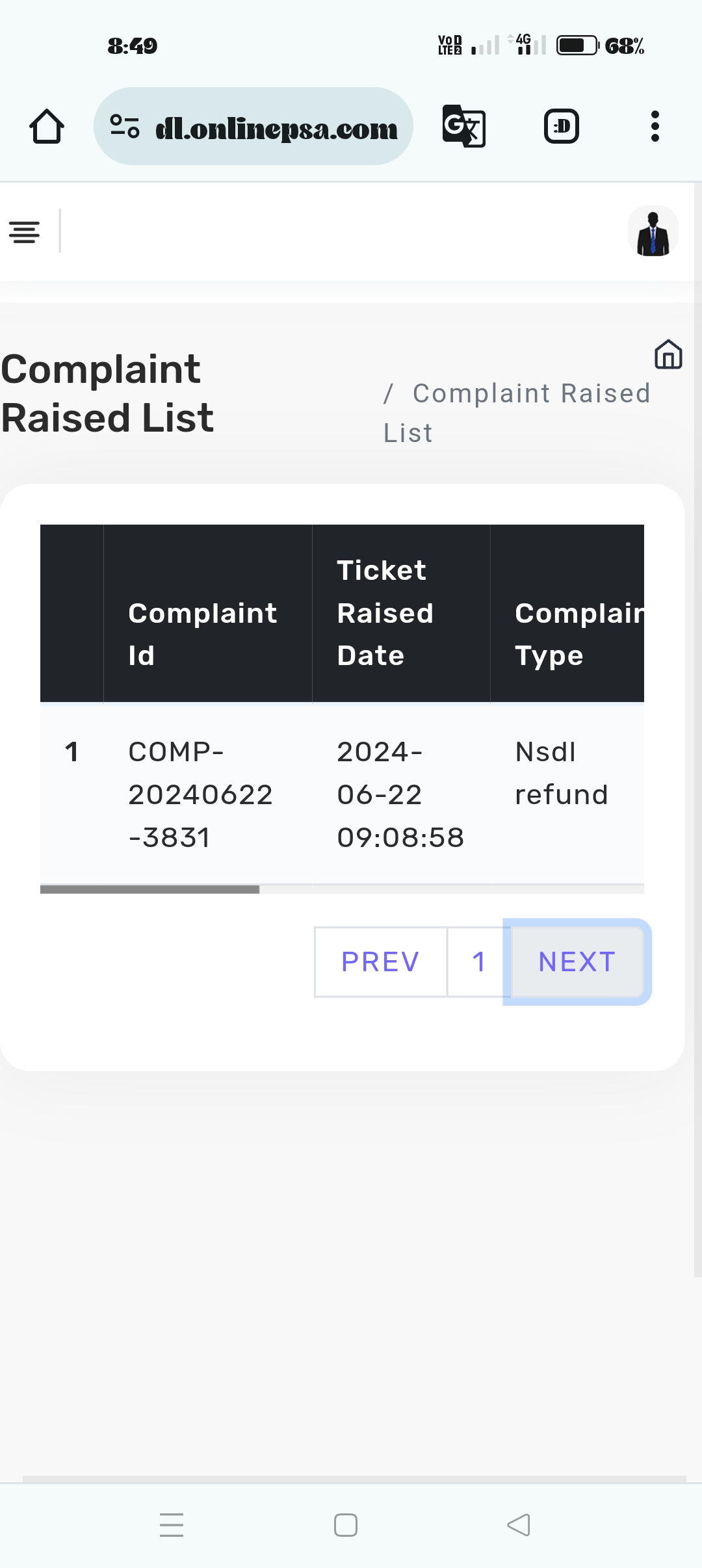Image resolution: width=702 pixels, height=1568 pixels.
Task: Click the Complaint Id column header
Action: click(203, 634)
